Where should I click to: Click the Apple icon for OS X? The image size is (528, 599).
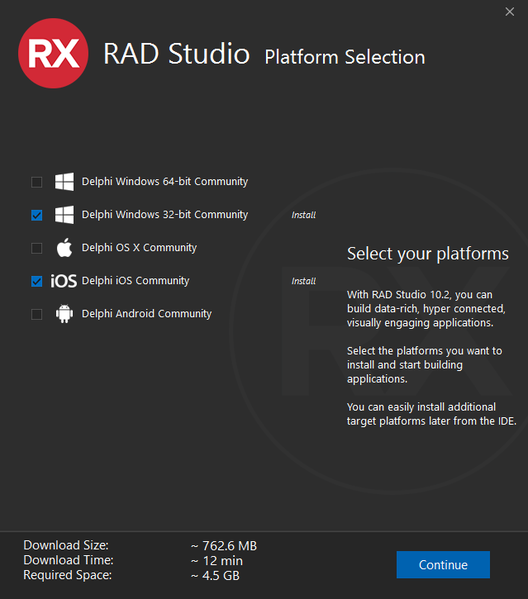[x=64, y=248]
